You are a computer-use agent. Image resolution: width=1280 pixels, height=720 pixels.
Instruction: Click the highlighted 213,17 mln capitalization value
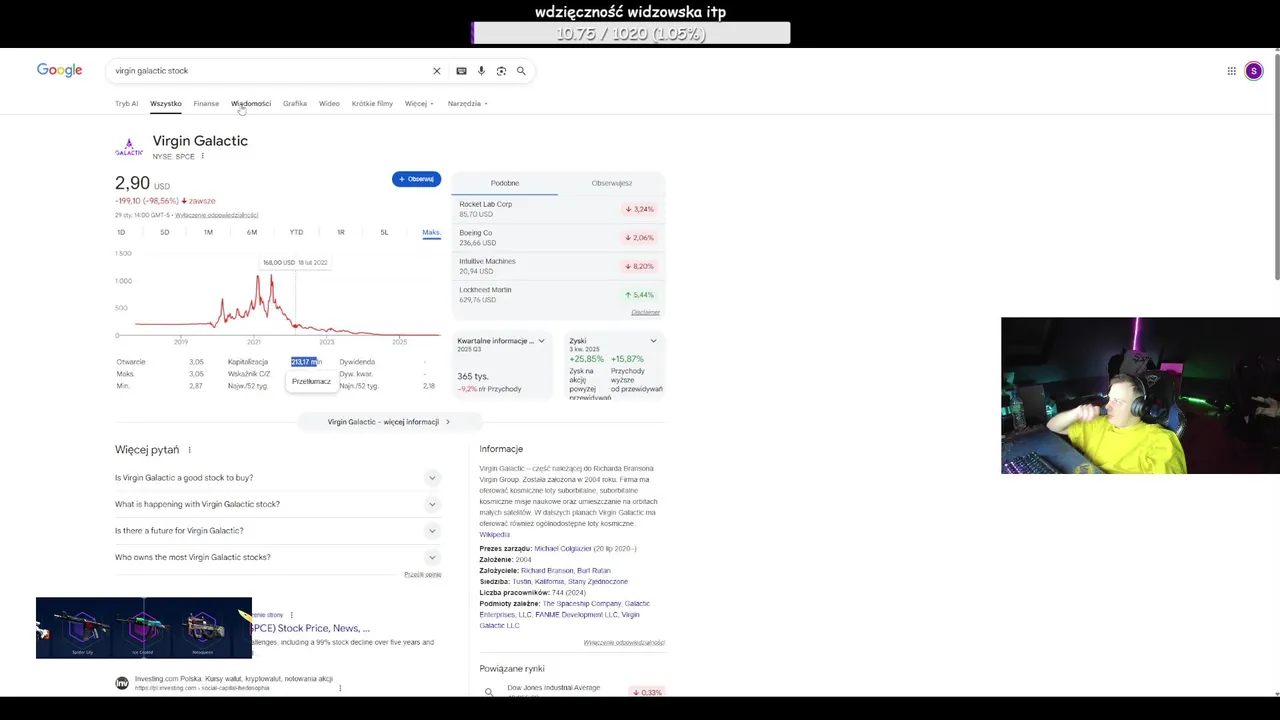click(x=305, y=362)
